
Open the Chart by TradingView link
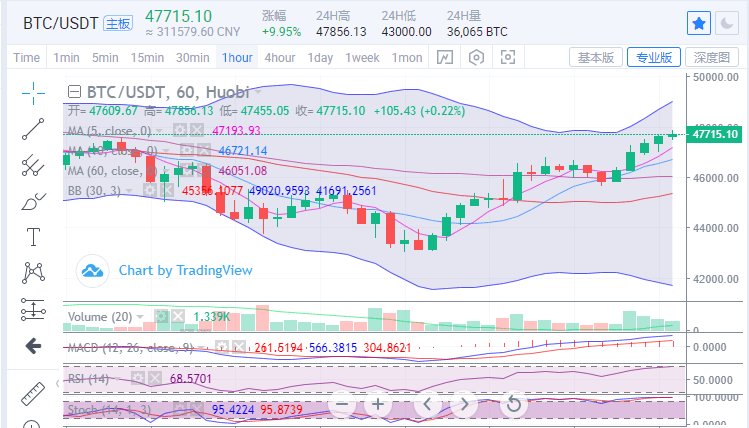pos(185,271)
